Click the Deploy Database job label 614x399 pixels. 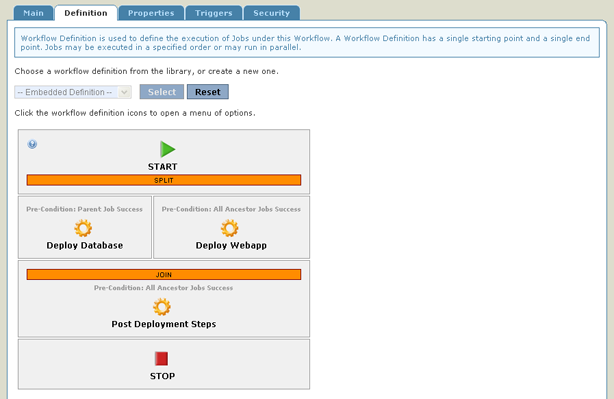(x=85, y=246)
